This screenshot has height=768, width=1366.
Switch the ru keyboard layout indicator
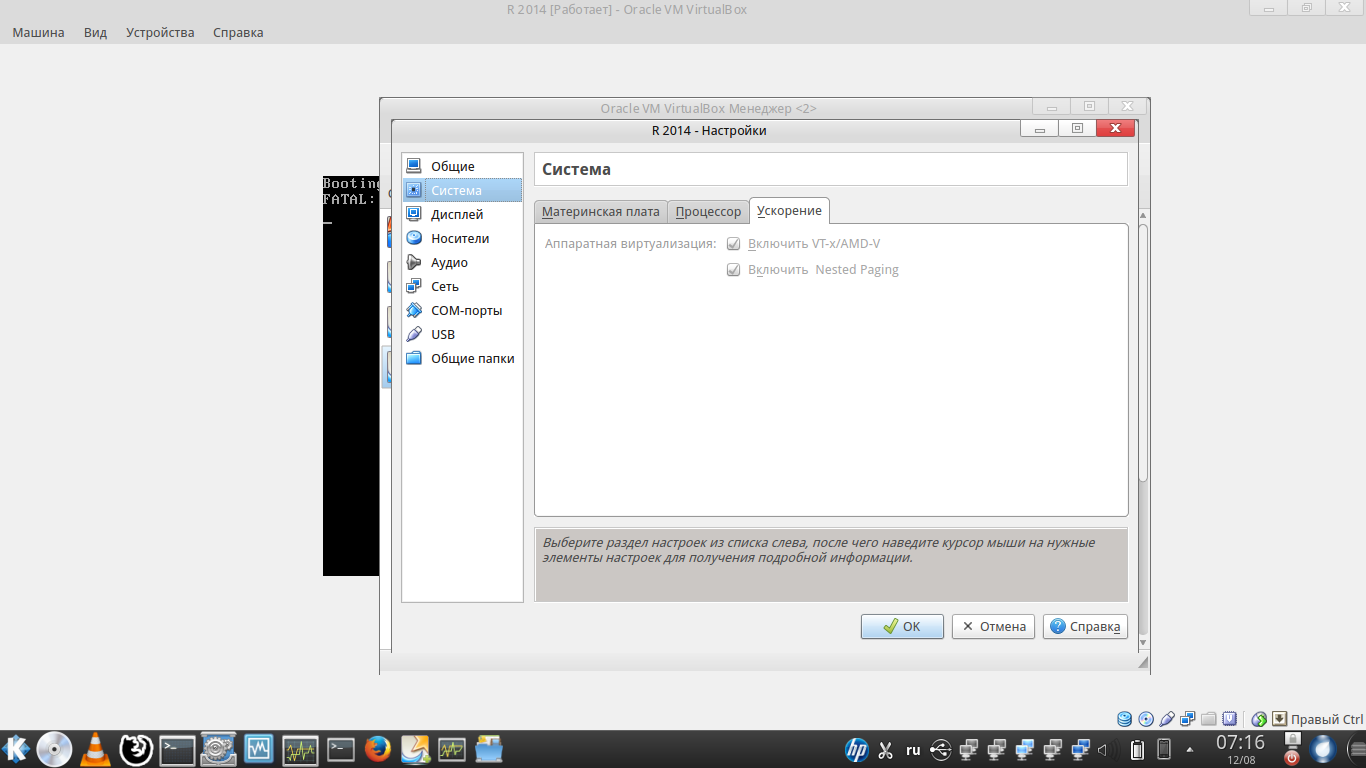(x=913, y=750)
